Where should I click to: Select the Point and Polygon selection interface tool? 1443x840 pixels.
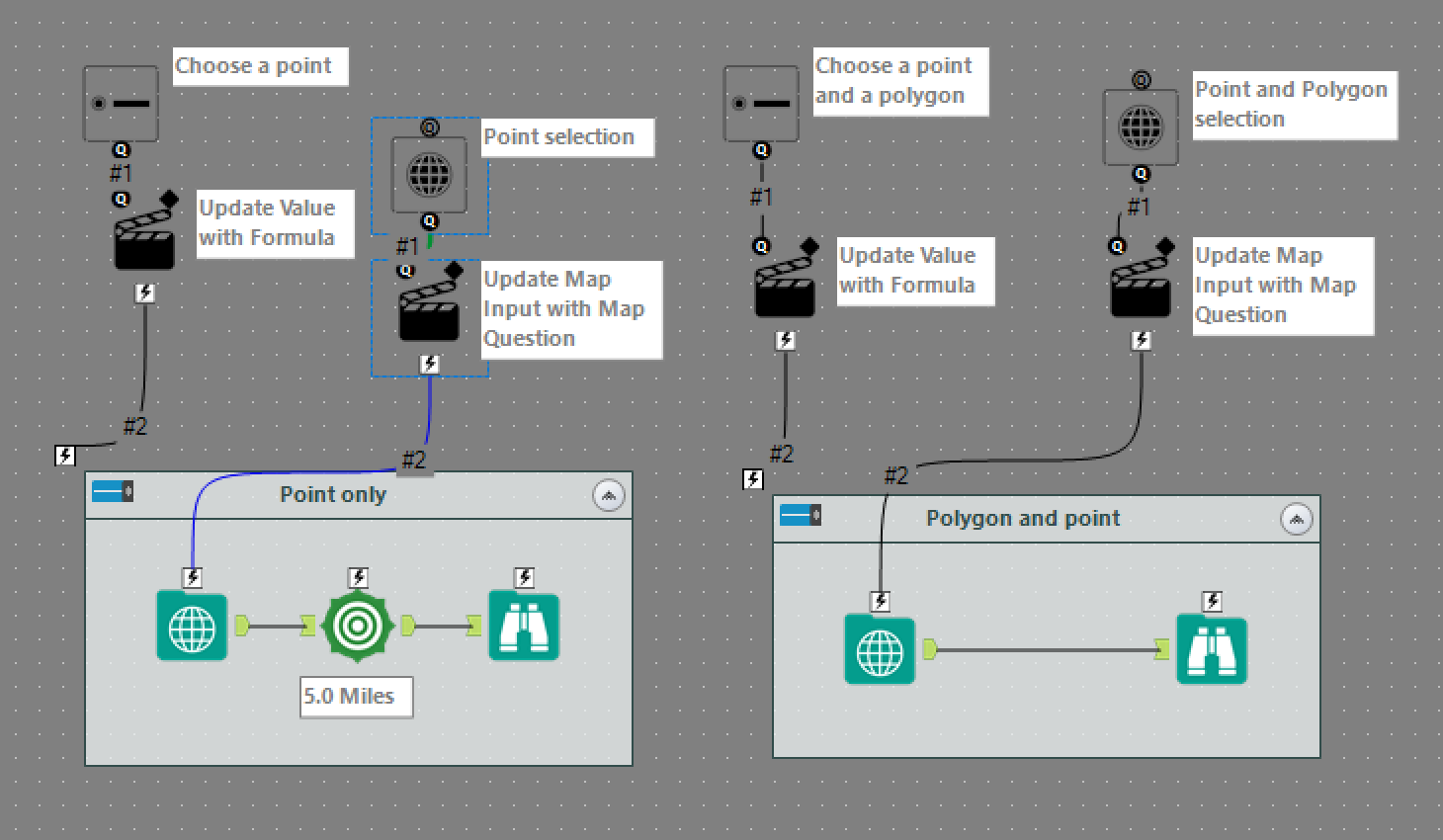coord(1141,126)
